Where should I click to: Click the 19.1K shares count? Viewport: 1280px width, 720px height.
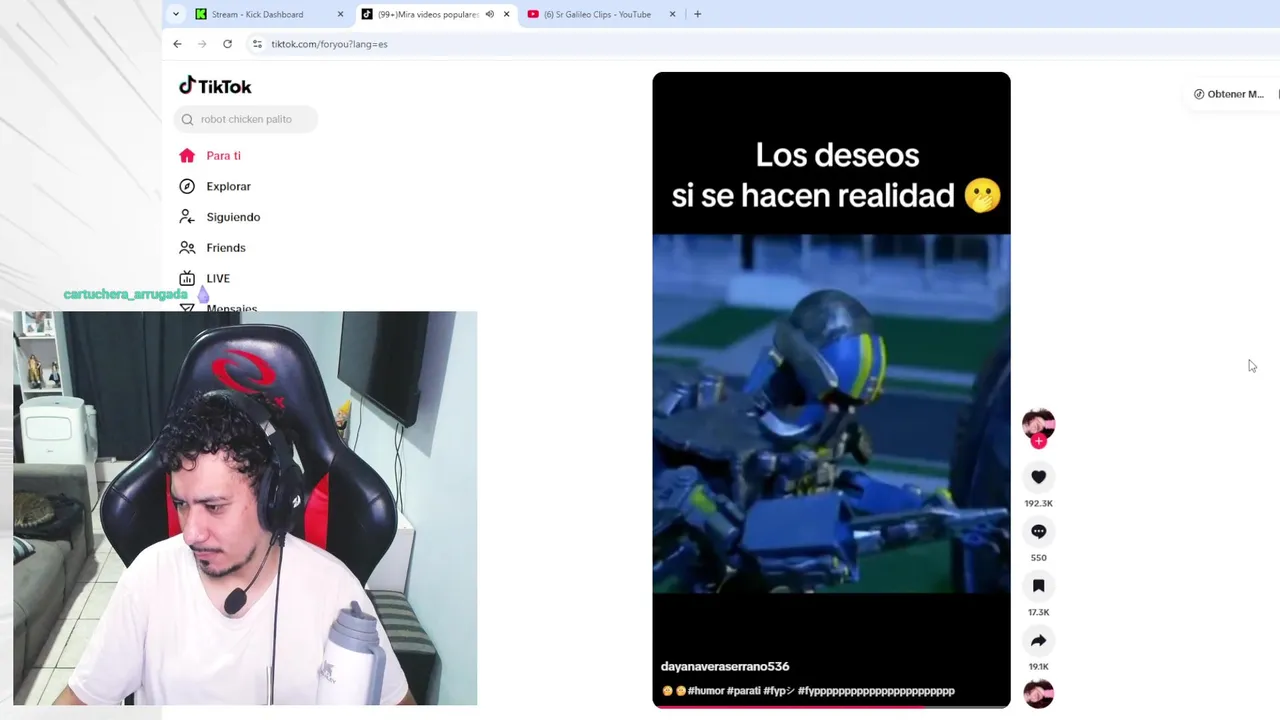pos(1038,666)
